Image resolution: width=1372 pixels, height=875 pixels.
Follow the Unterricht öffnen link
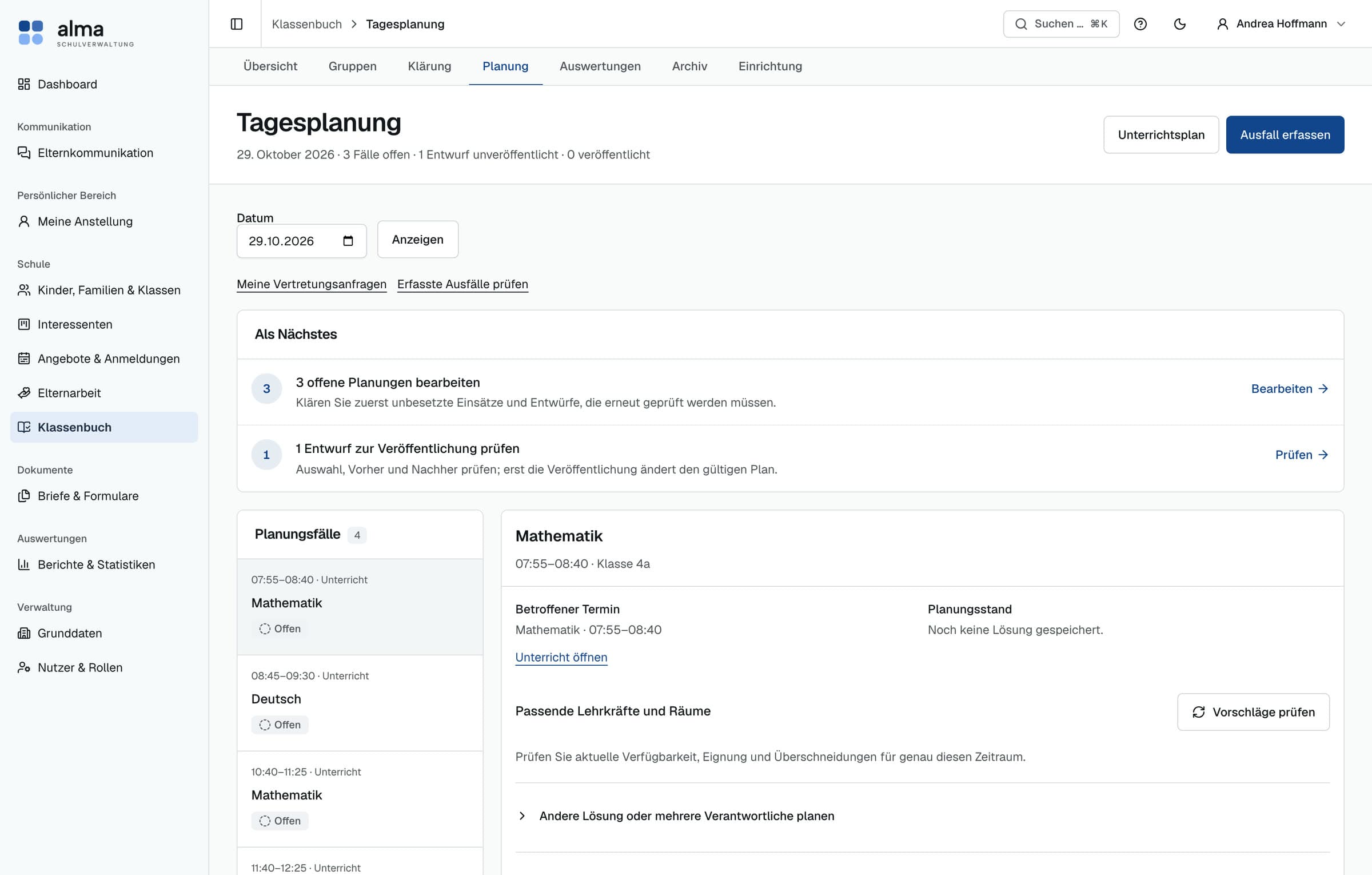pos(561,658)
